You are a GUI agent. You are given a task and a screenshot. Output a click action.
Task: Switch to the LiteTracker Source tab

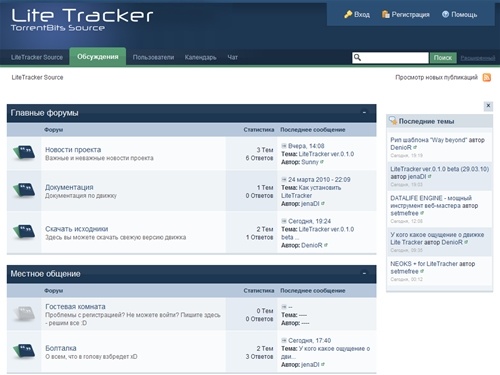[37, 57]
